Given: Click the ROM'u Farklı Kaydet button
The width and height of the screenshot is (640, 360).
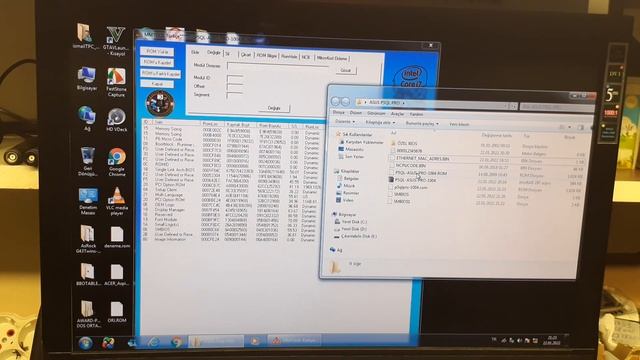Looking at the screenshot, I should (x=160, y=74).
